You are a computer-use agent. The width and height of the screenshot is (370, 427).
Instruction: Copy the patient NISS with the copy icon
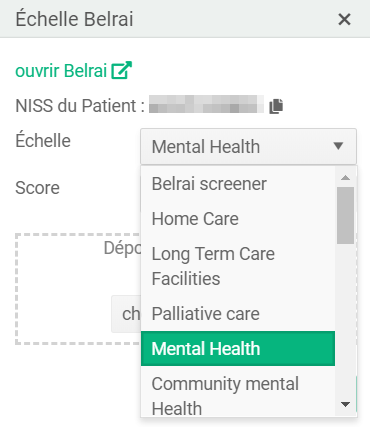click(x=276, y=106)
